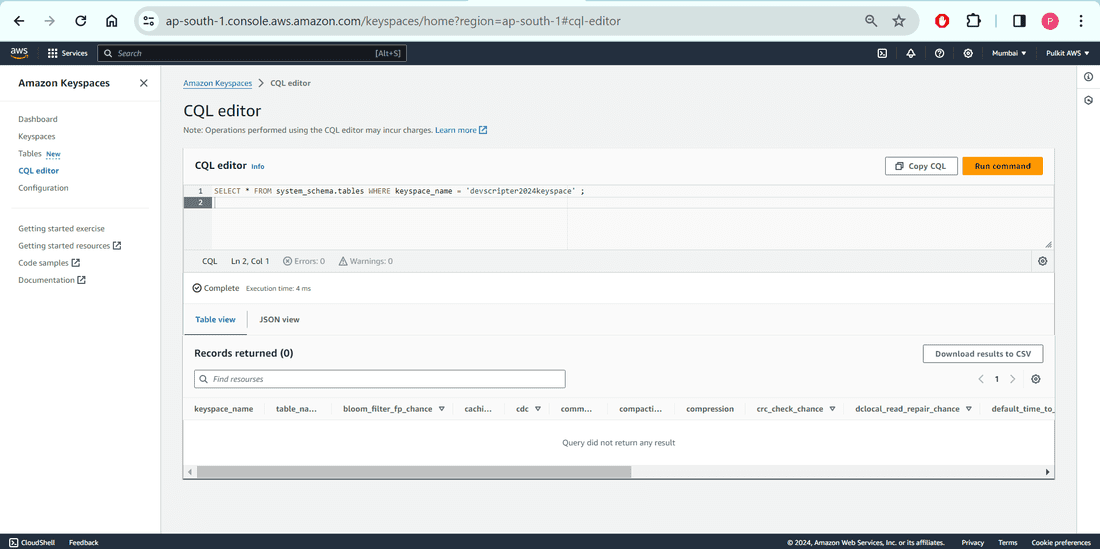Go to previous results page arrow
This screenshot has height=549, width=1100.
tap(981, 379)
